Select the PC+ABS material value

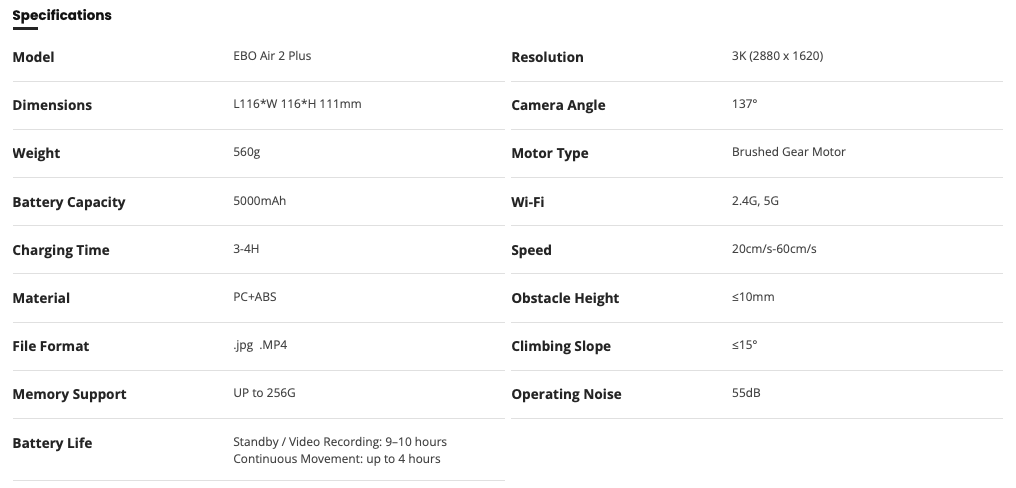(255, 297)
